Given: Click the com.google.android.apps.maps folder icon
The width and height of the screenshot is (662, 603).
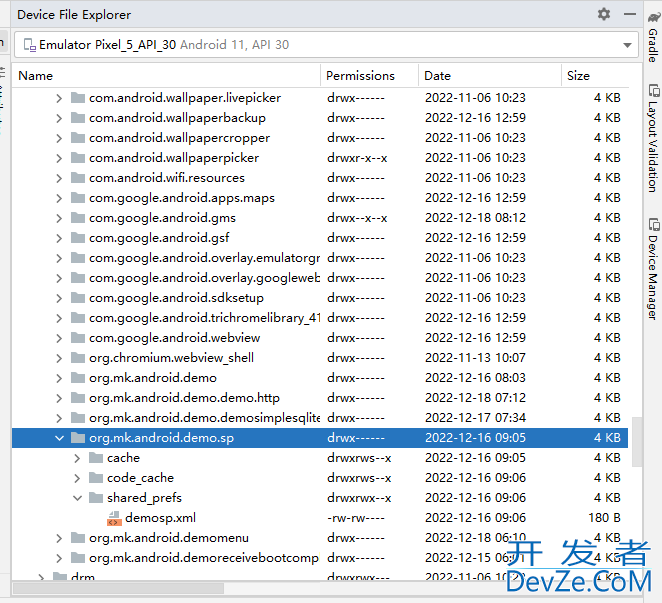Looking at the screenshot, I should (78, 198).
